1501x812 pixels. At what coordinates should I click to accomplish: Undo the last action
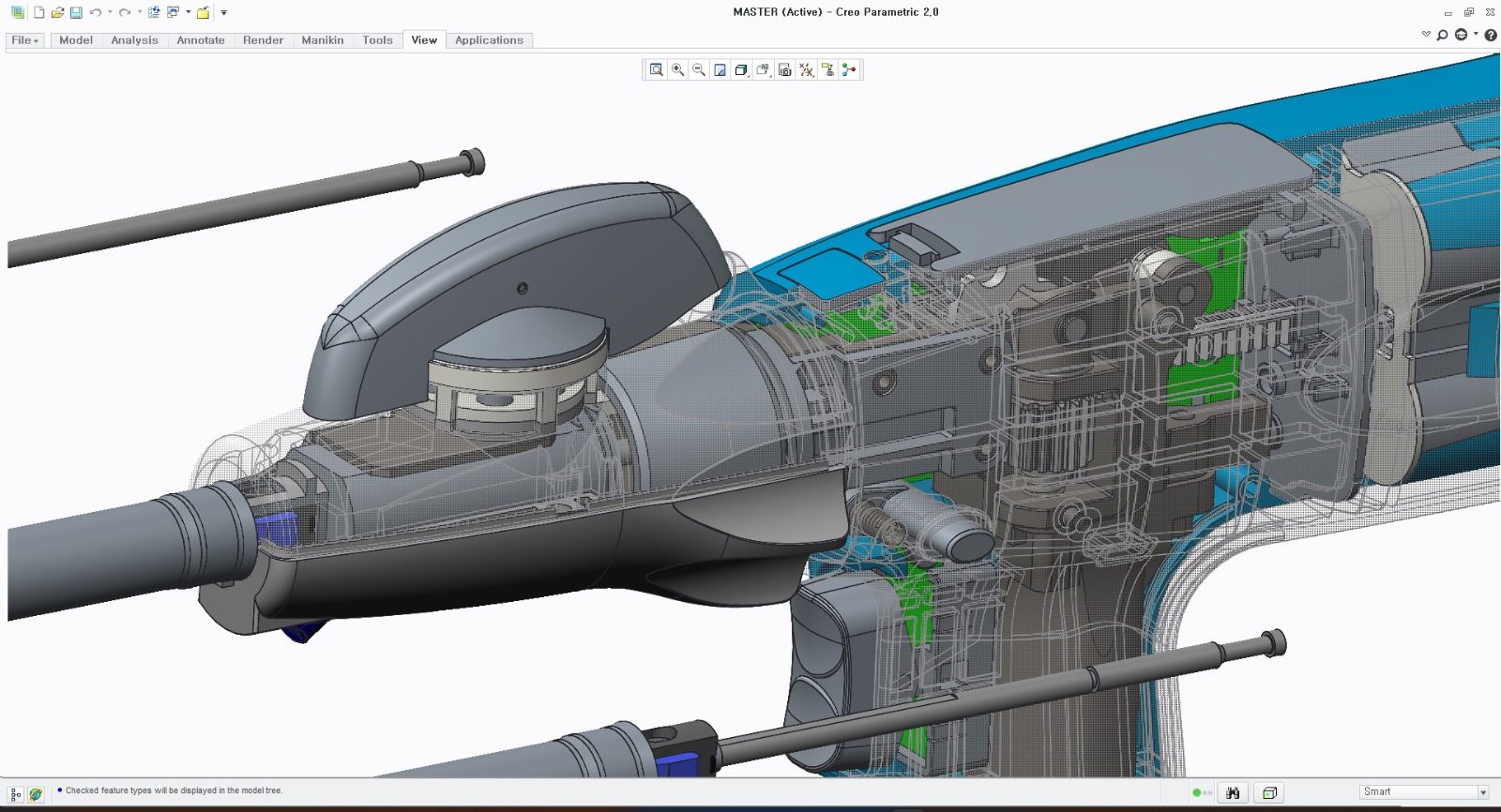pos(95,12)
